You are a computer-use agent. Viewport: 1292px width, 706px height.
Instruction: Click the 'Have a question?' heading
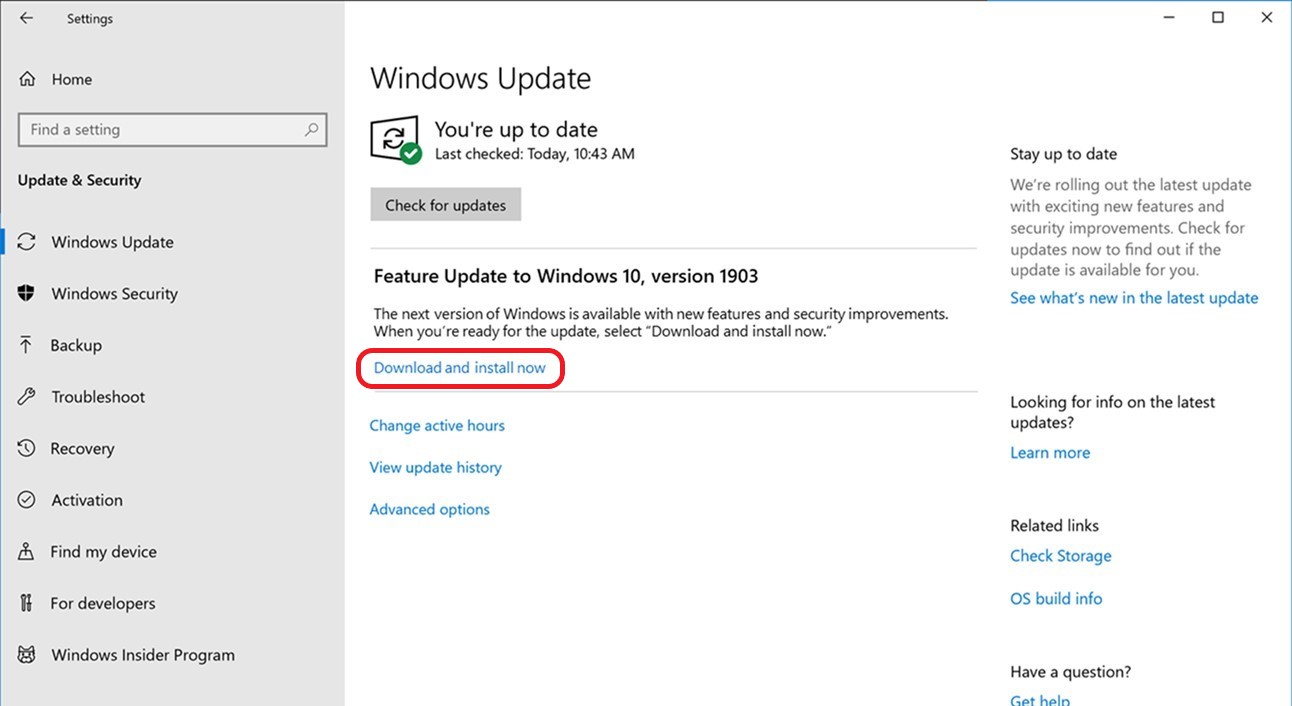(x=1070, y=672)
